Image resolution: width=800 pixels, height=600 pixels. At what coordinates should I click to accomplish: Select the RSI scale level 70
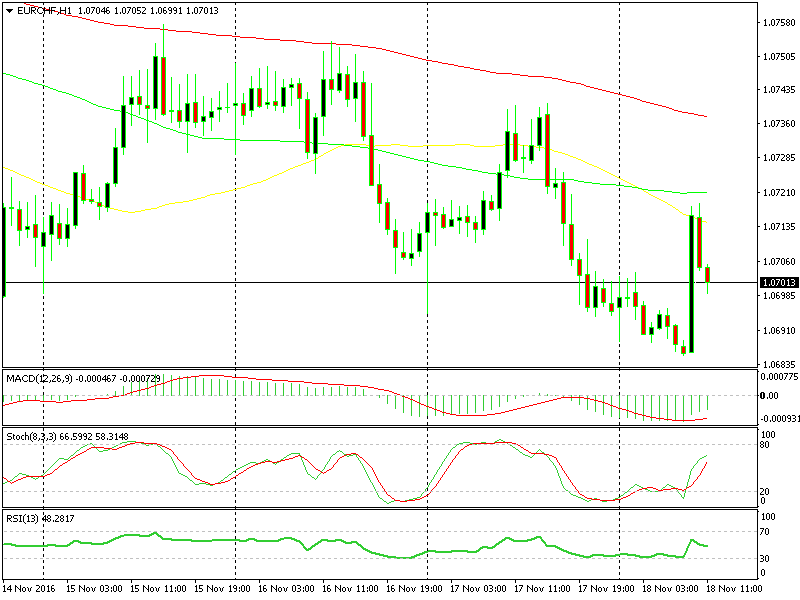765,532
